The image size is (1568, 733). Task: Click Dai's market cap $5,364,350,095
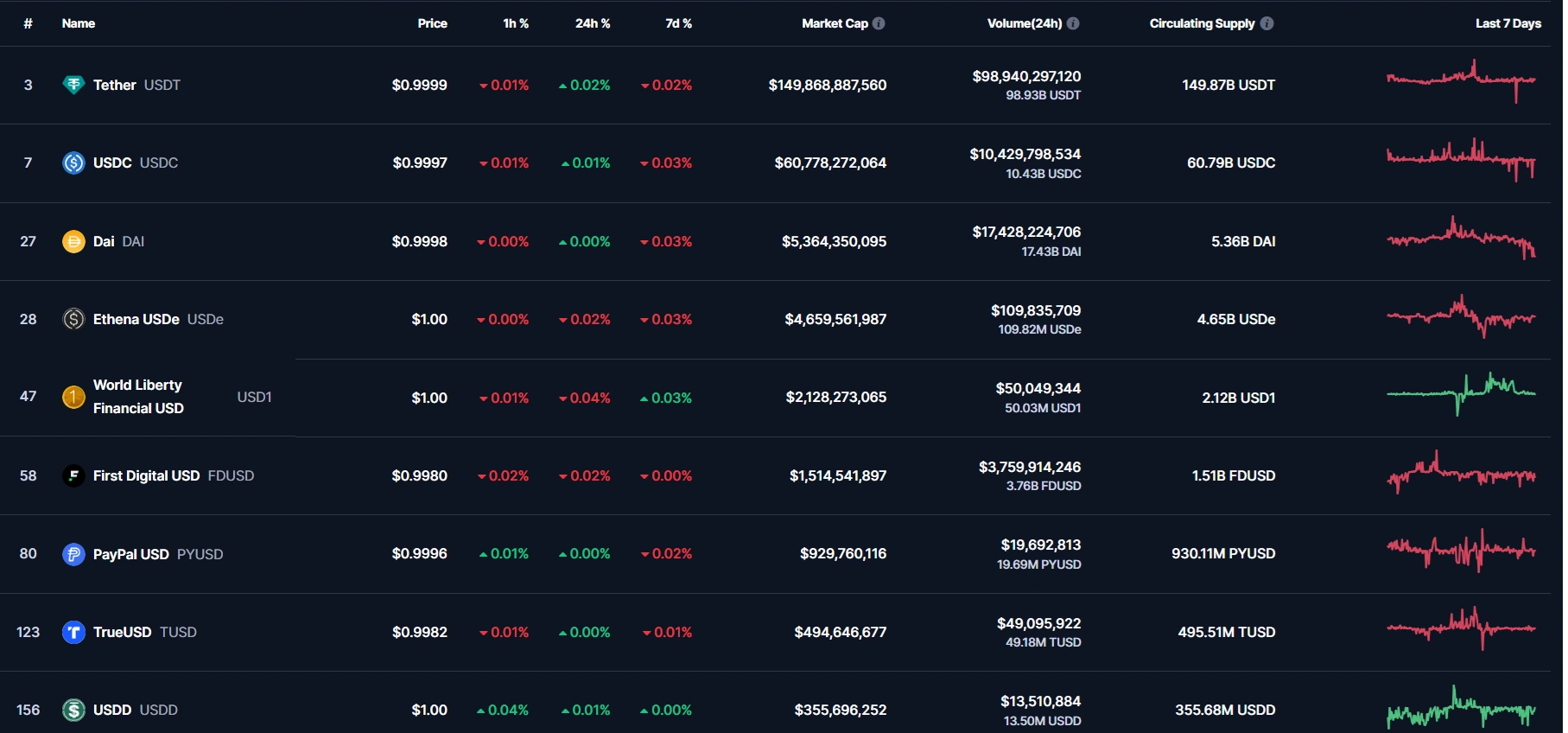click(835, 241)
